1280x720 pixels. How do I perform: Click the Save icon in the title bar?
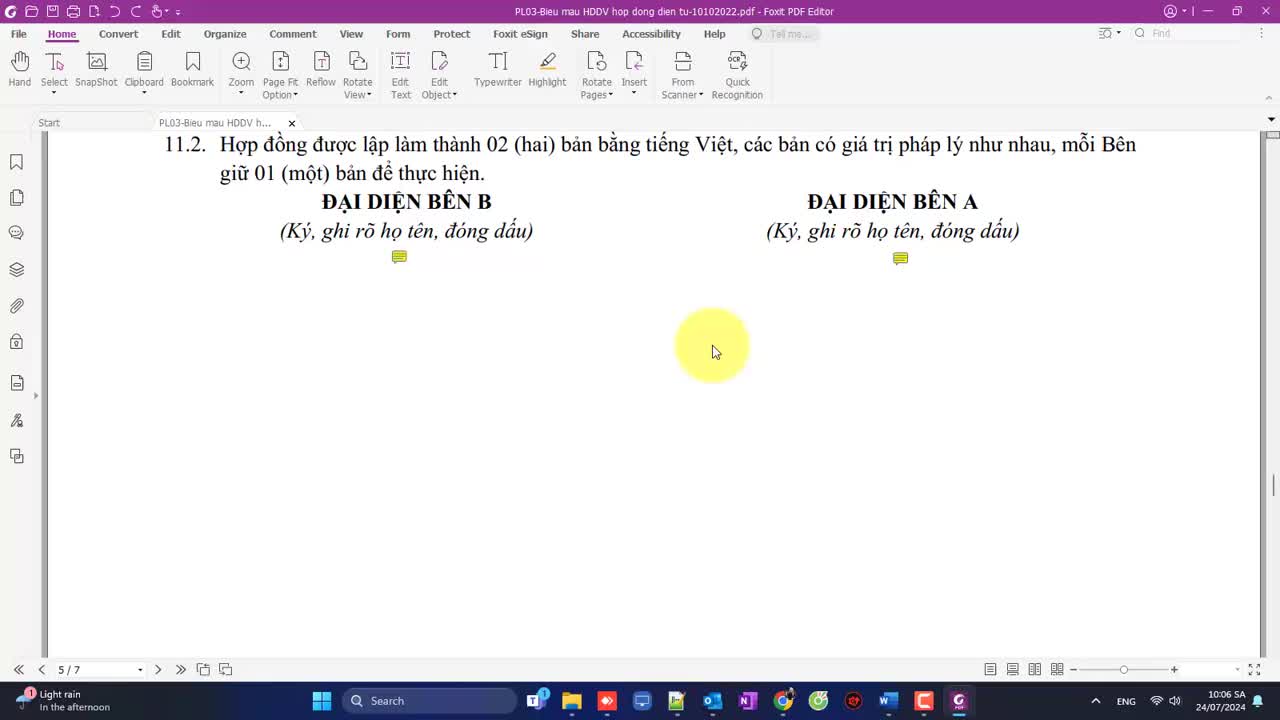52,11
